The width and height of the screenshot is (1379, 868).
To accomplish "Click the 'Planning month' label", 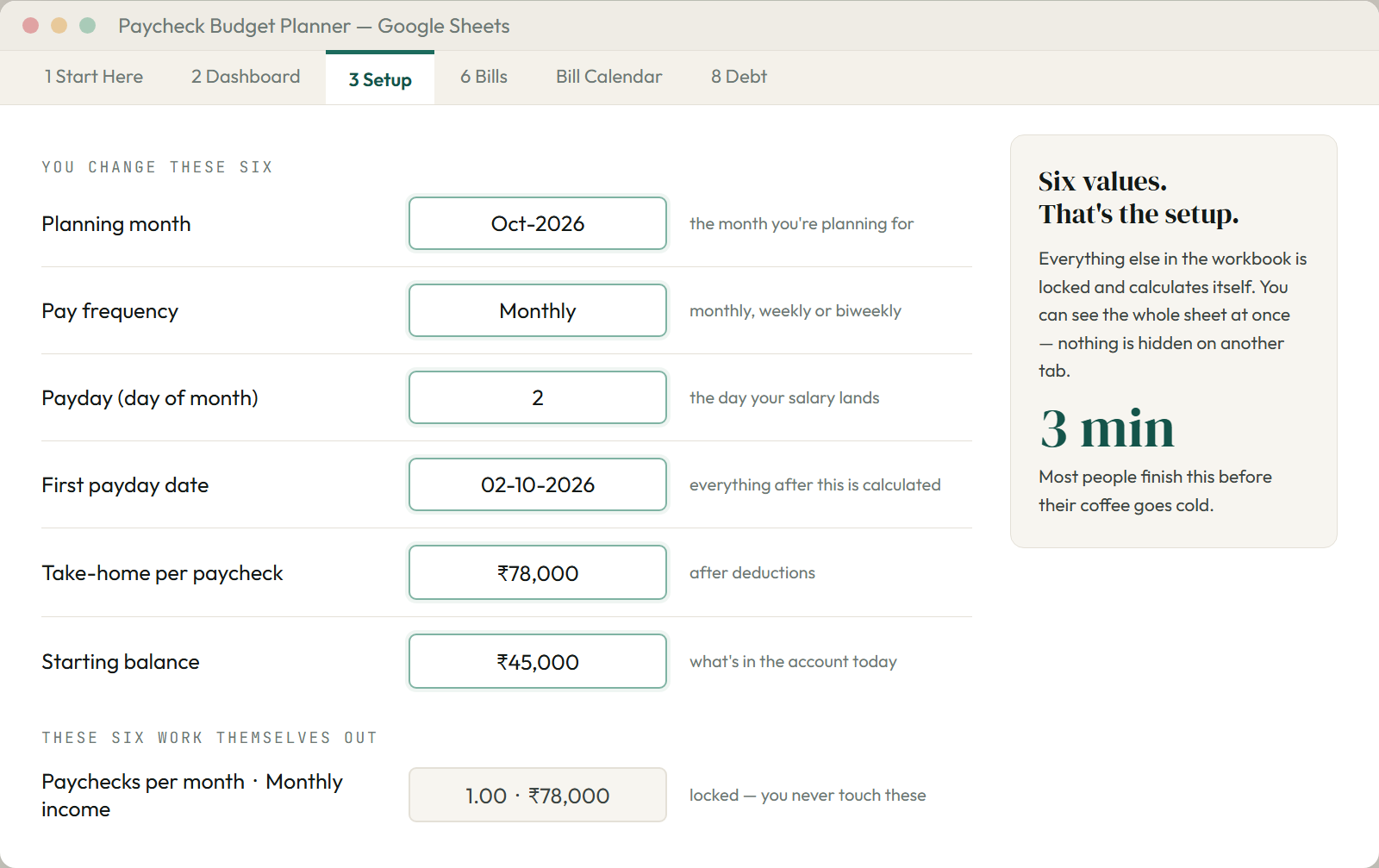I will 116,224.
